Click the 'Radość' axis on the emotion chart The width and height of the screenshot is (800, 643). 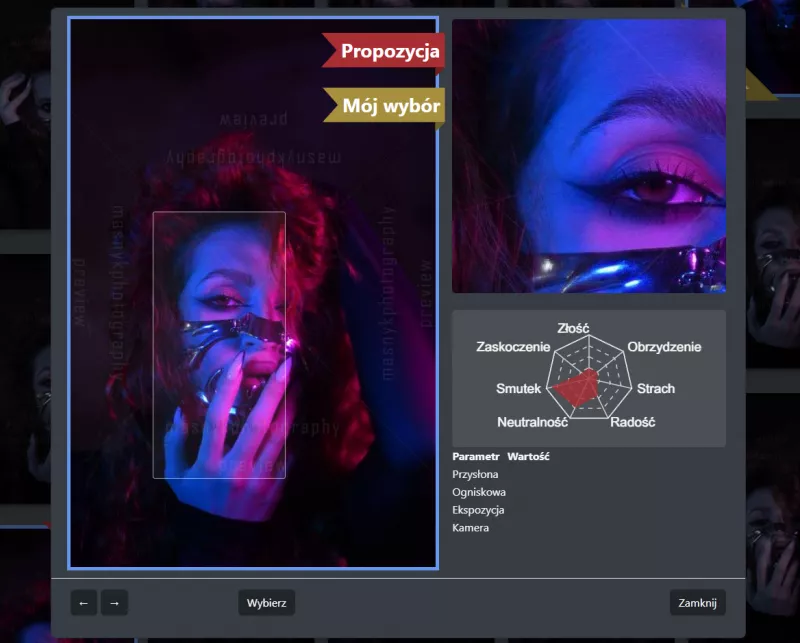click(x=631, y=422)
